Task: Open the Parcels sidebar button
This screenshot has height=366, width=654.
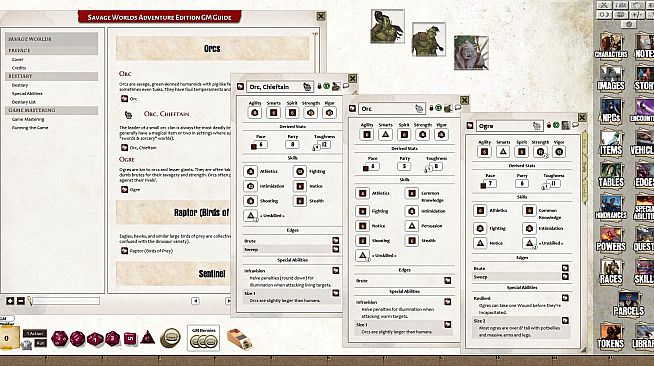Action: tap(628, 304)
